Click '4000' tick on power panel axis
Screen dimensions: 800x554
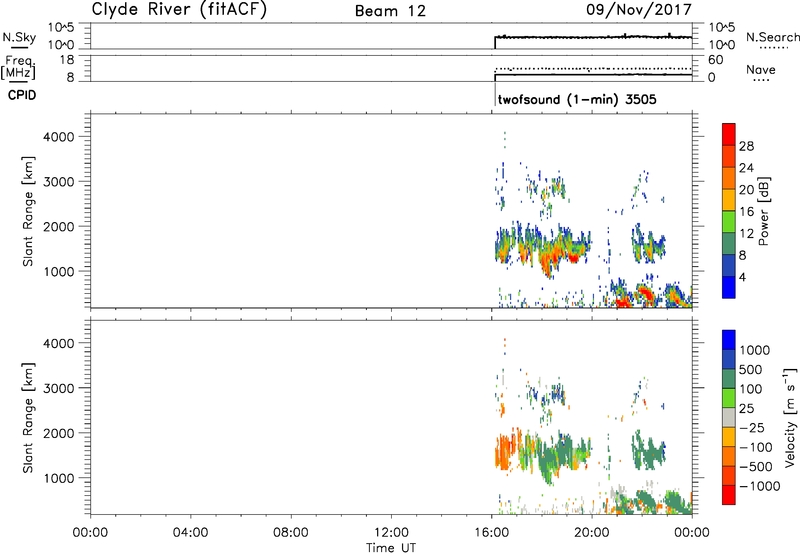[59, 137]
